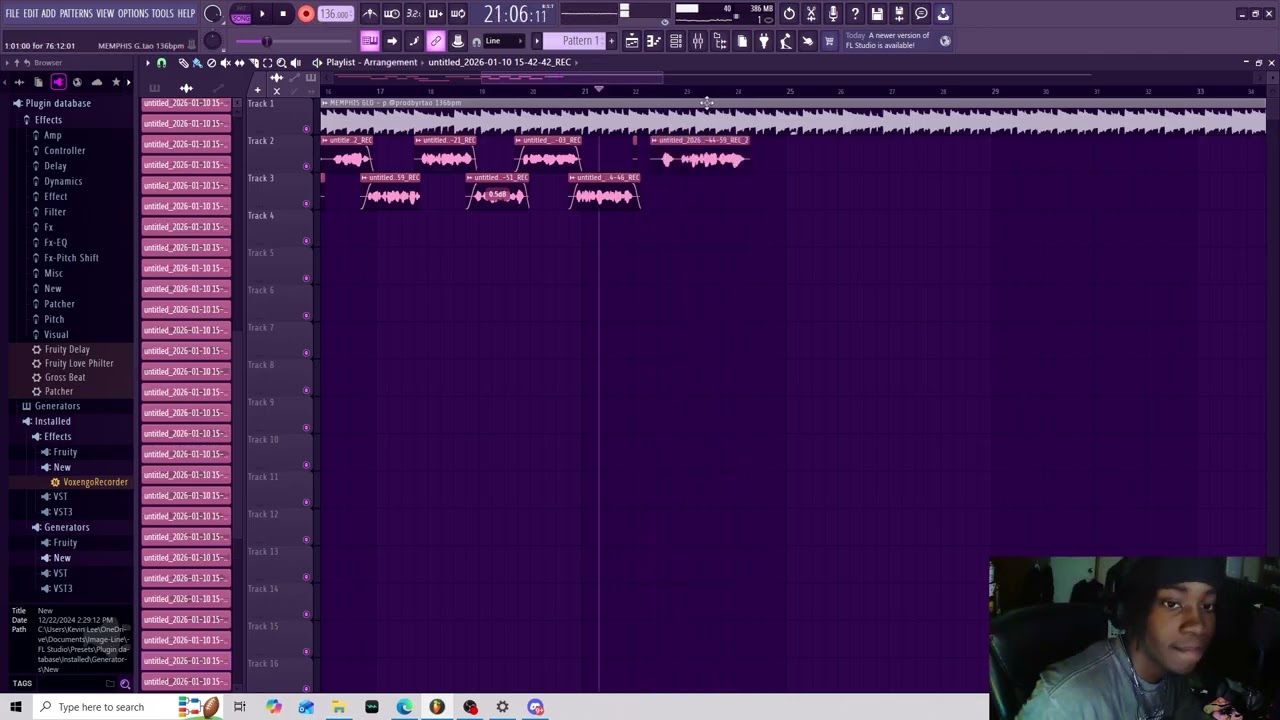1280x720 pixels.
Task: Stop playback with the stop button
Action: click(x=283, y=14)
